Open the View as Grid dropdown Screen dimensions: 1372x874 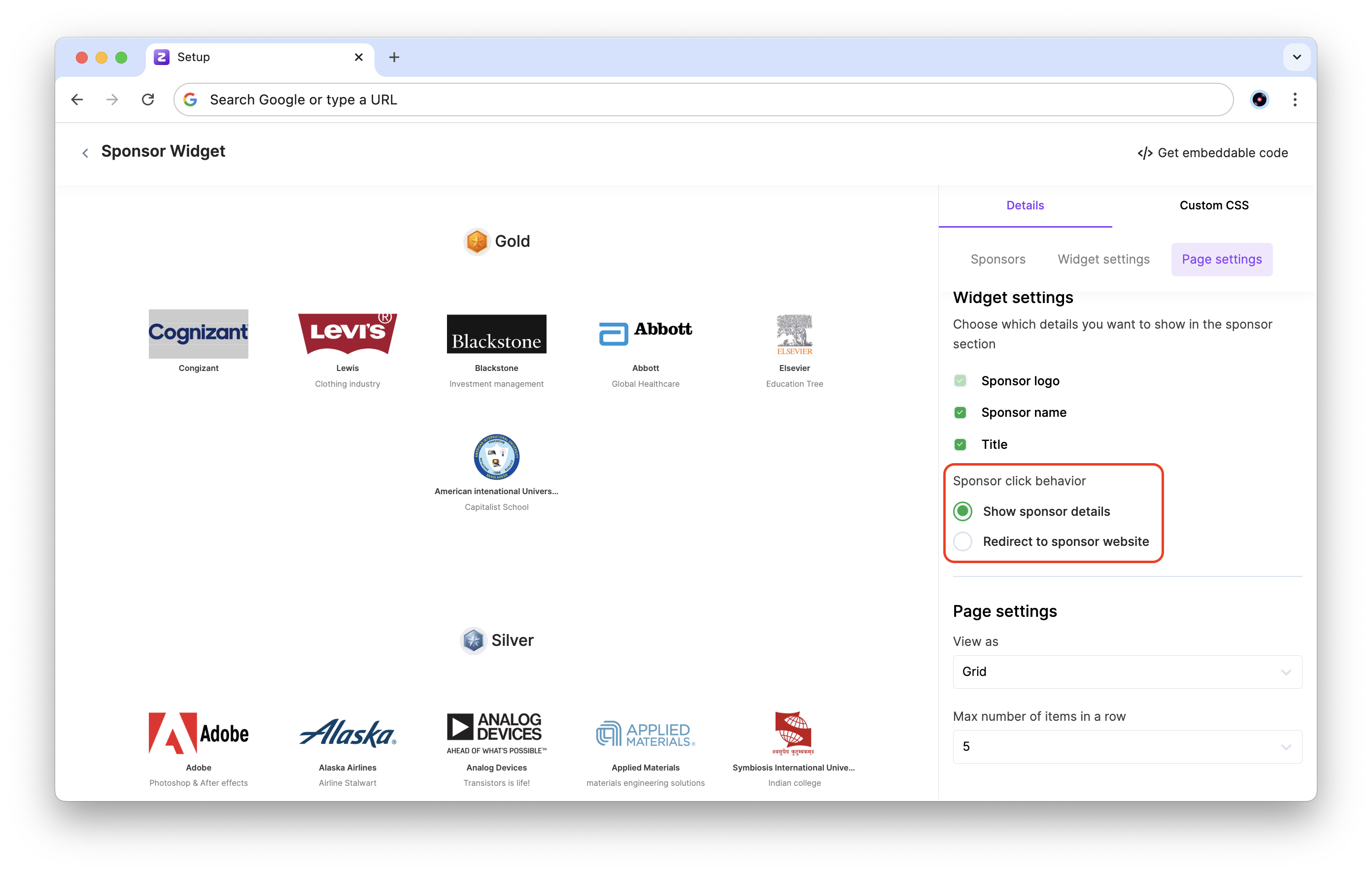[x=1127, y=672]
